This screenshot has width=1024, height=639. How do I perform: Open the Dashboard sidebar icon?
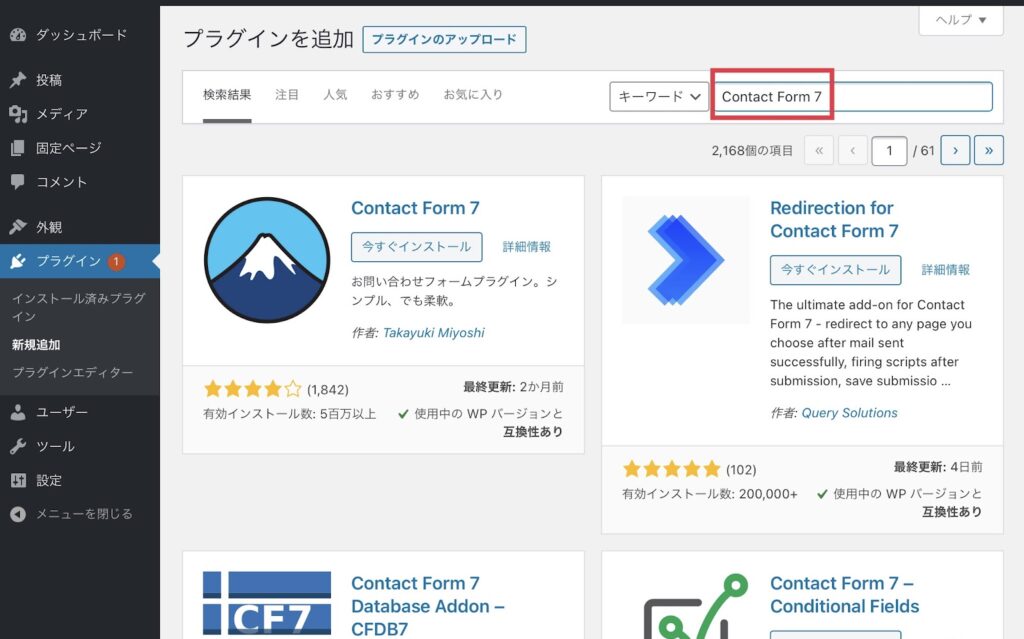pos(18,35)
